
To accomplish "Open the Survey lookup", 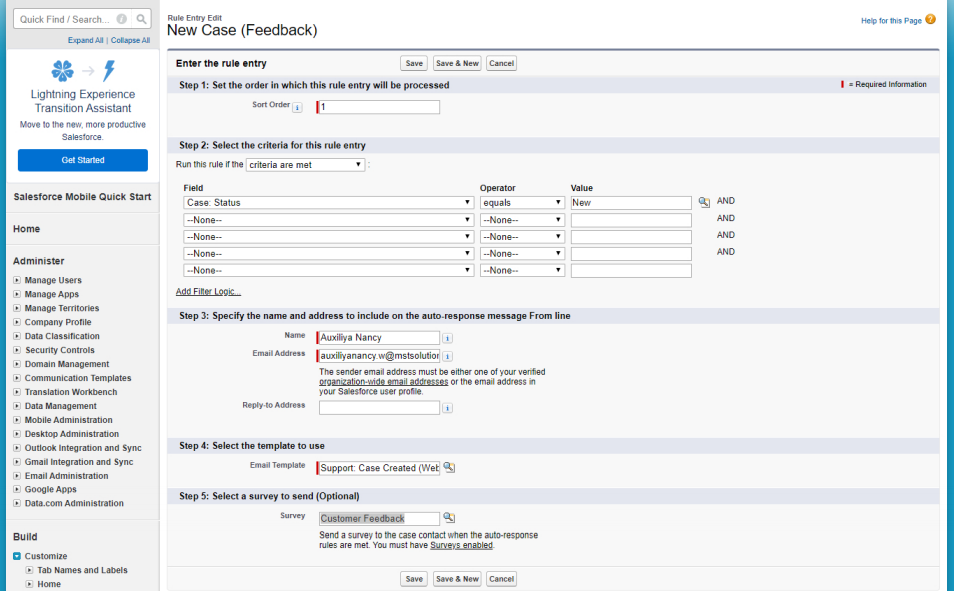I will pos(448,517).
